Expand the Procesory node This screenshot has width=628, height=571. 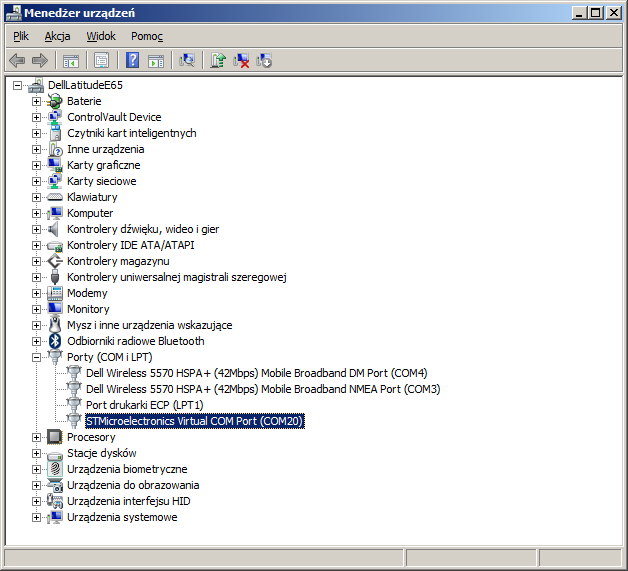[x=36, y=438]
